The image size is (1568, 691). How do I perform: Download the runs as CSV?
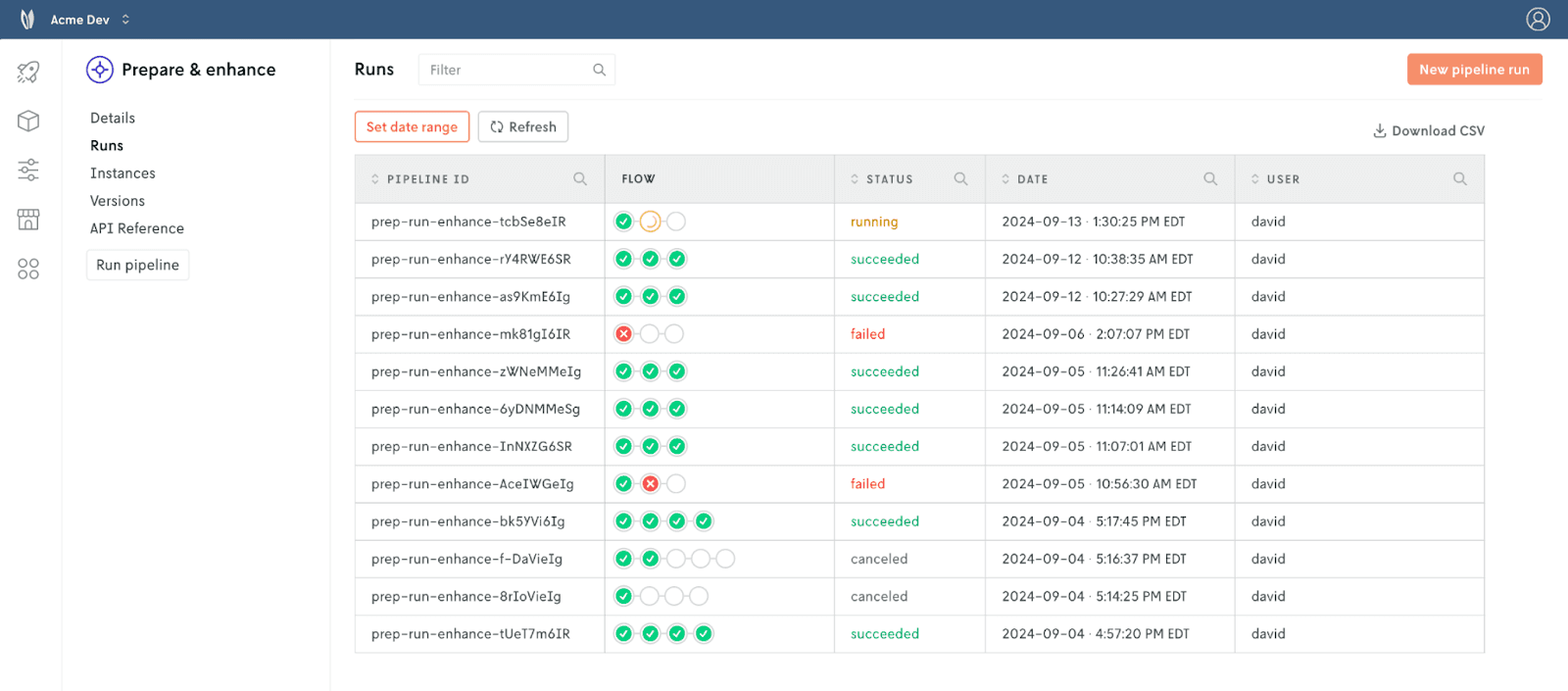point(1429,130)
